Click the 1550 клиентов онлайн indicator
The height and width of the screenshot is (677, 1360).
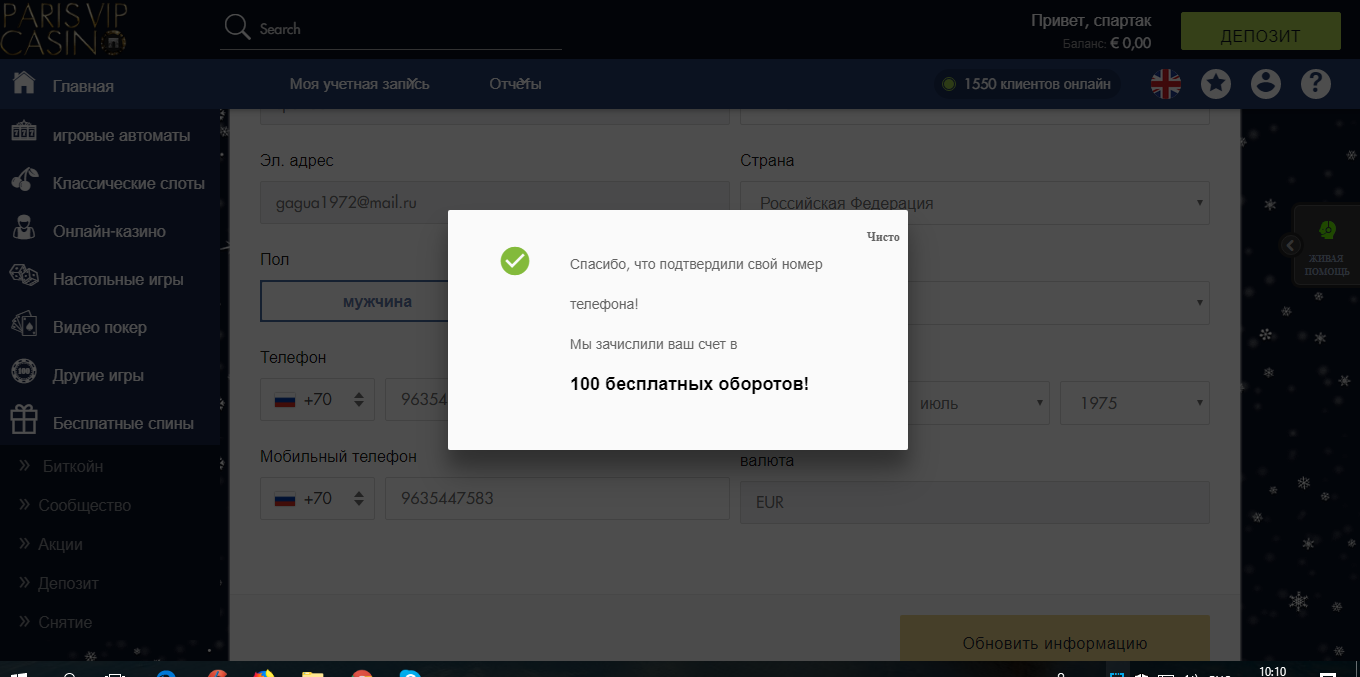[1026, 84]
